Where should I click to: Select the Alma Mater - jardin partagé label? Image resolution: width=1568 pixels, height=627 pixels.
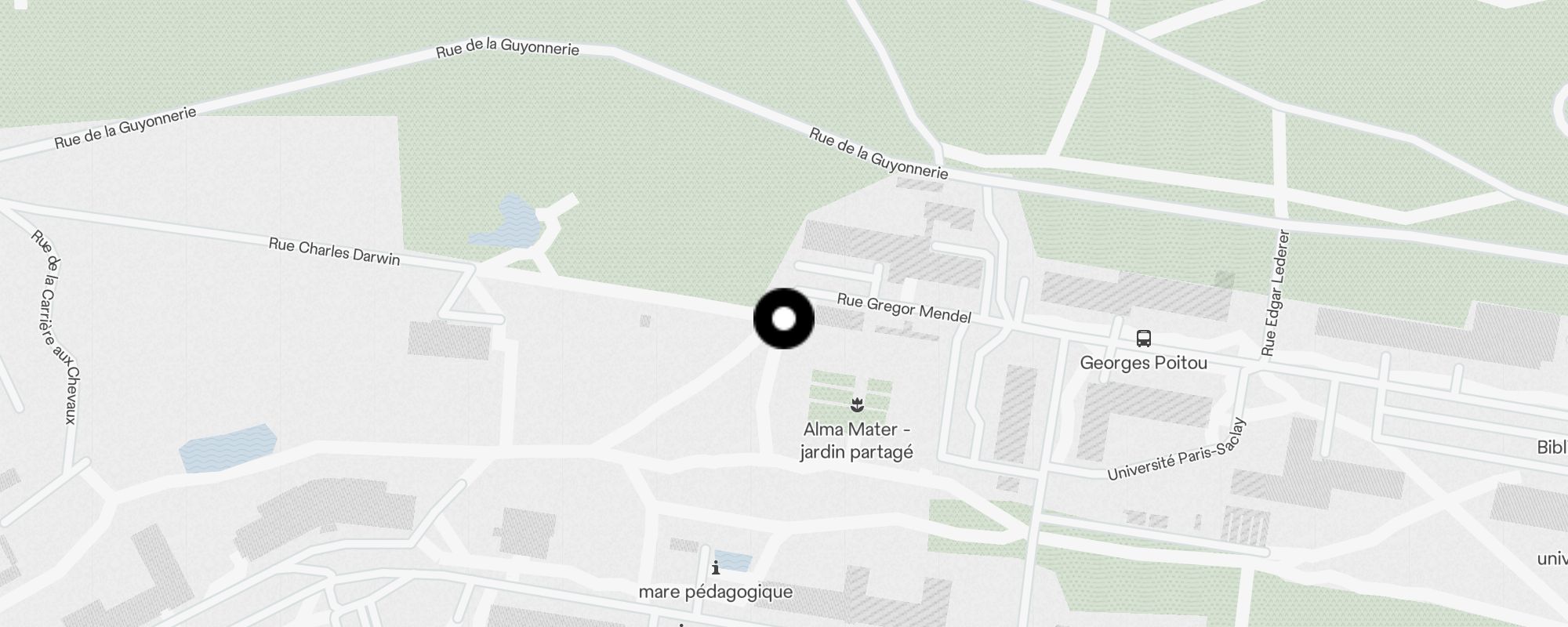tap(857, 440)
